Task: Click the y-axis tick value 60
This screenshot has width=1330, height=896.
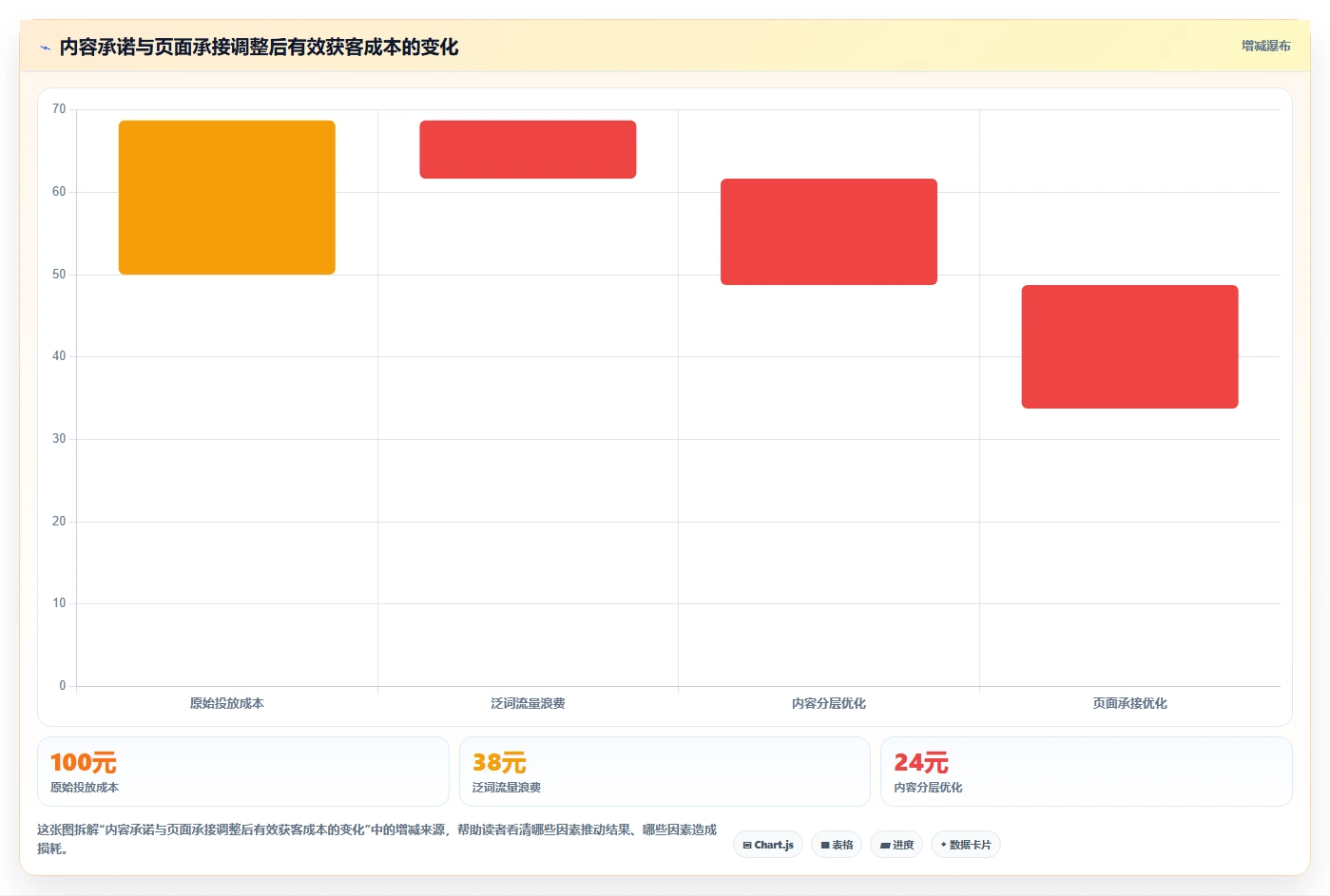Action: [59, 192]
